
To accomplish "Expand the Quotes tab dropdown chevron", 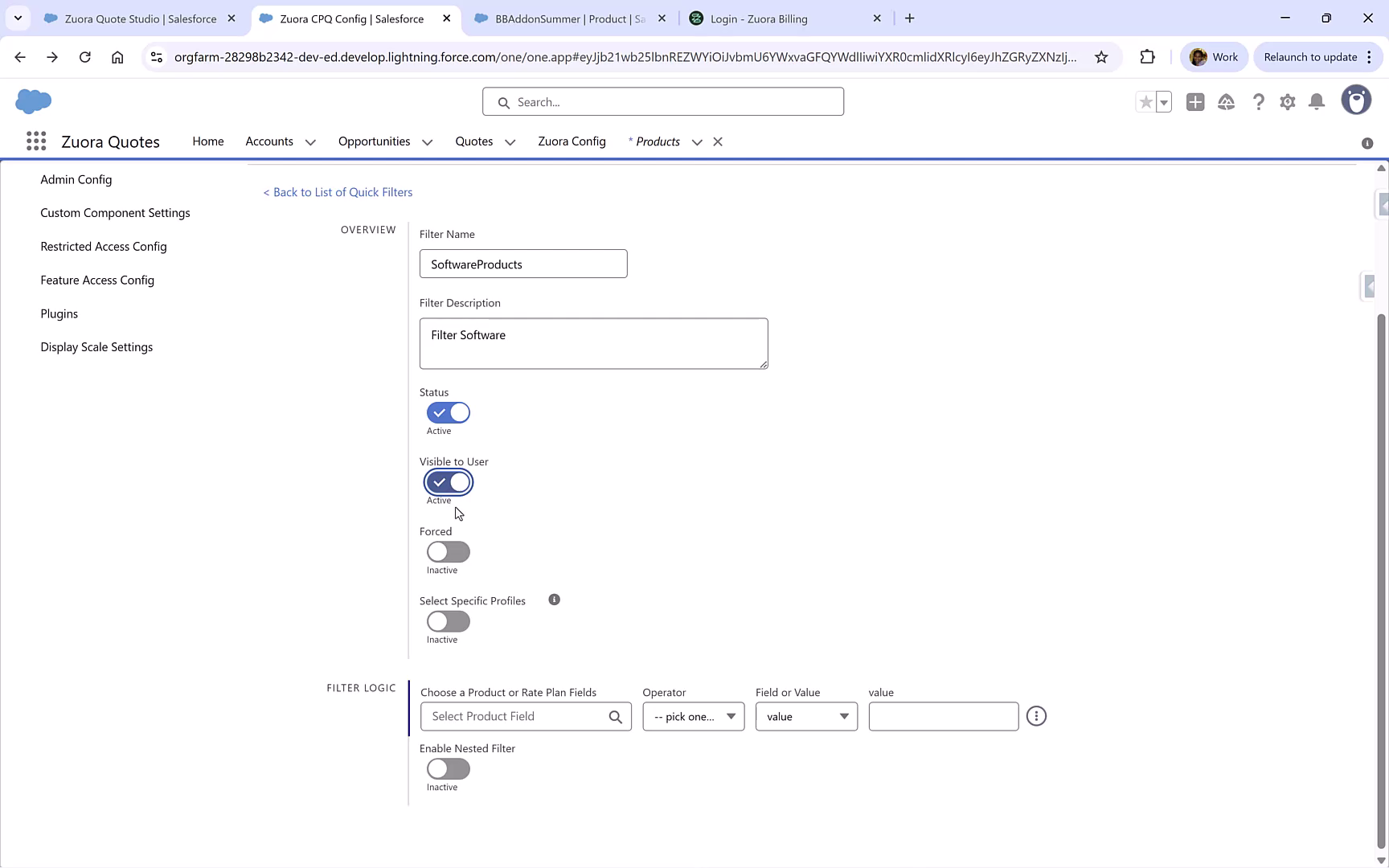I will coord(510,141).
